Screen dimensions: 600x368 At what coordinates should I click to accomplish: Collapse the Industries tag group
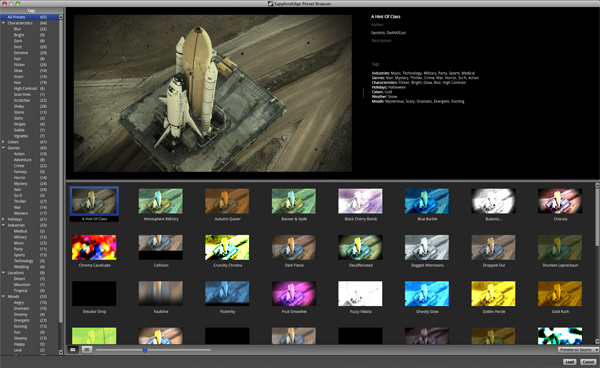3,225
